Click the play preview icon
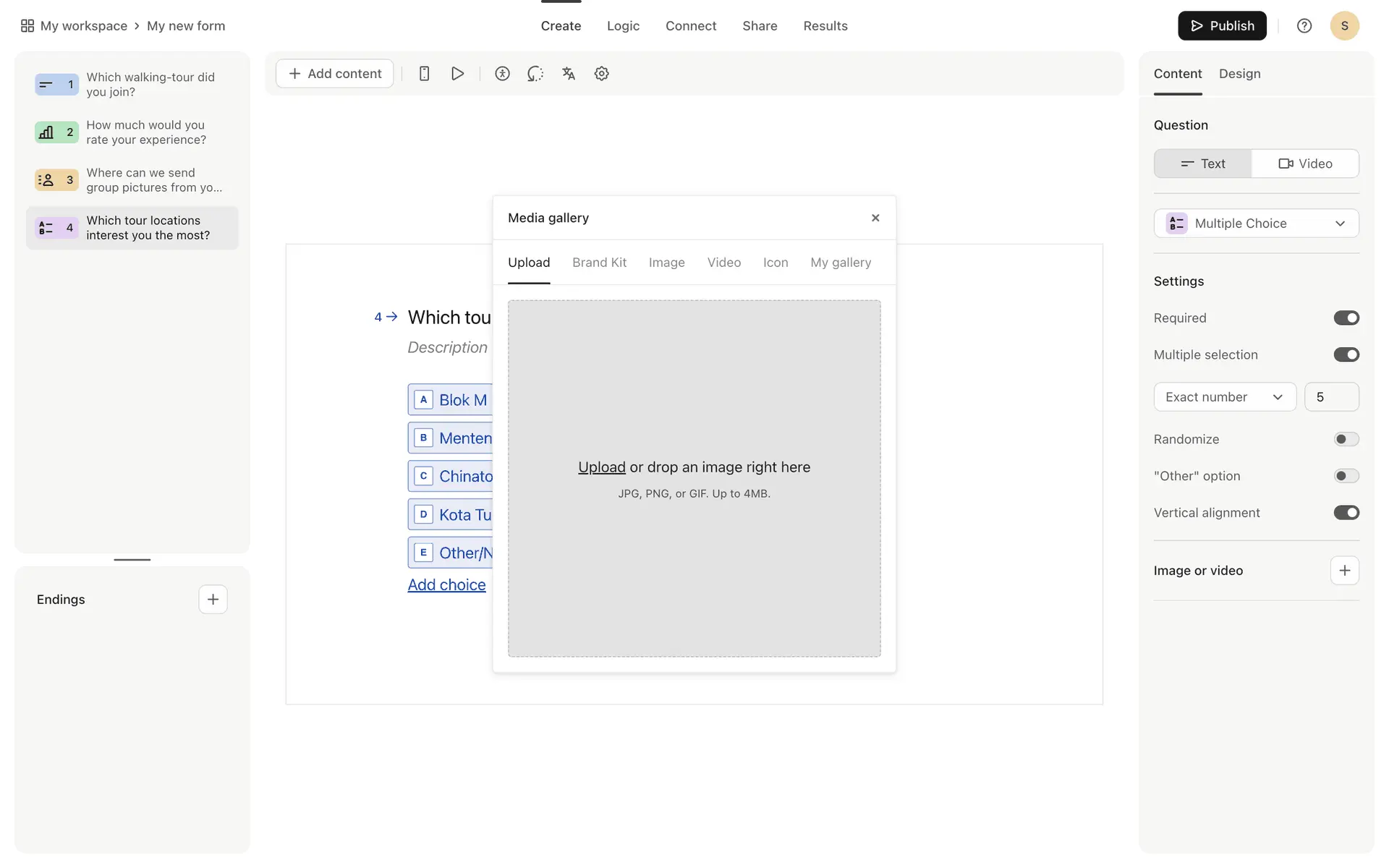Viewport: 1389px width, 868px height. click(x=457, y=74)
